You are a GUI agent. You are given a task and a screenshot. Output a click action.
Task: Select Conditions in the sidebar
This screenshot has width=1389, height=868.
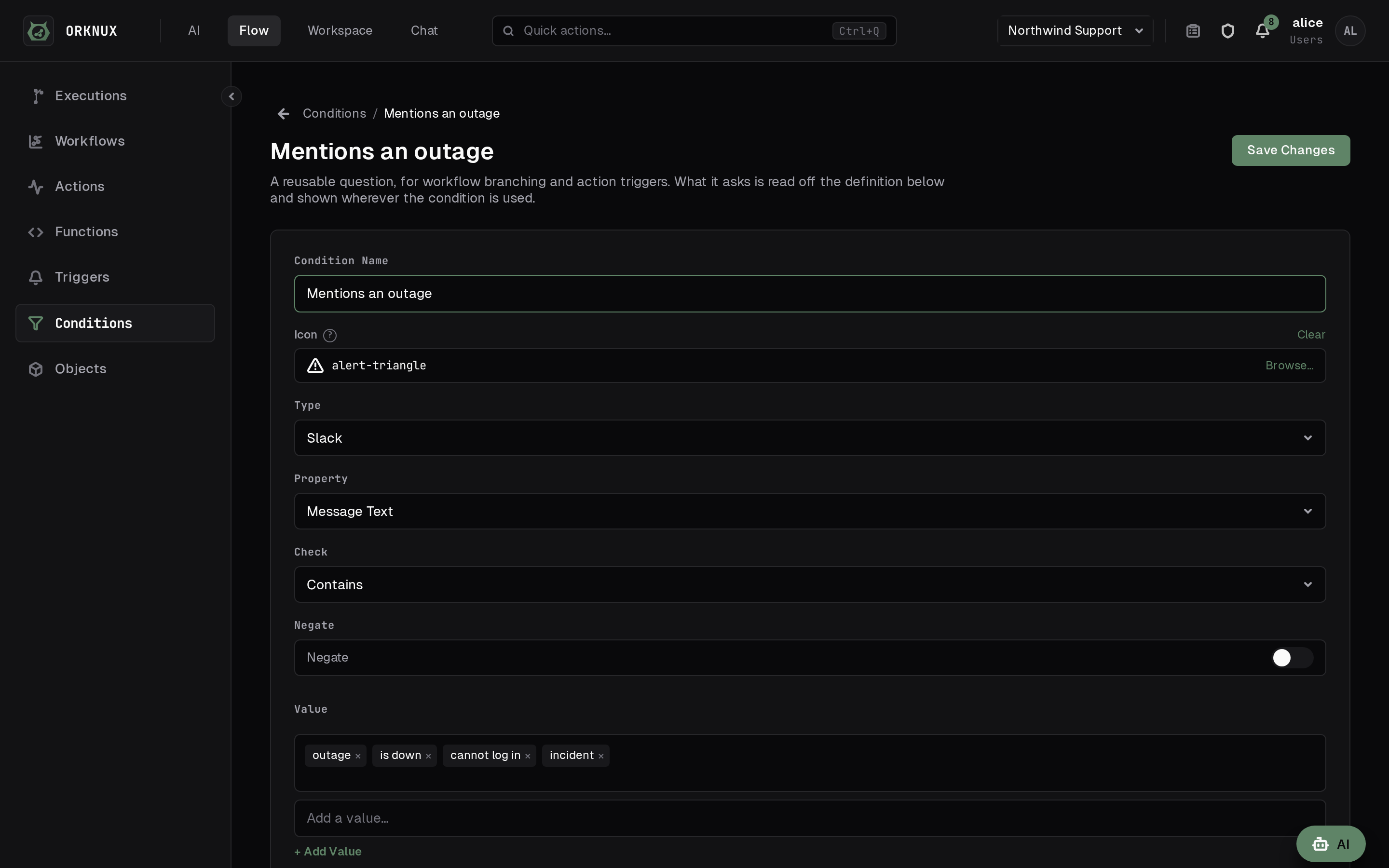[115, 323]
